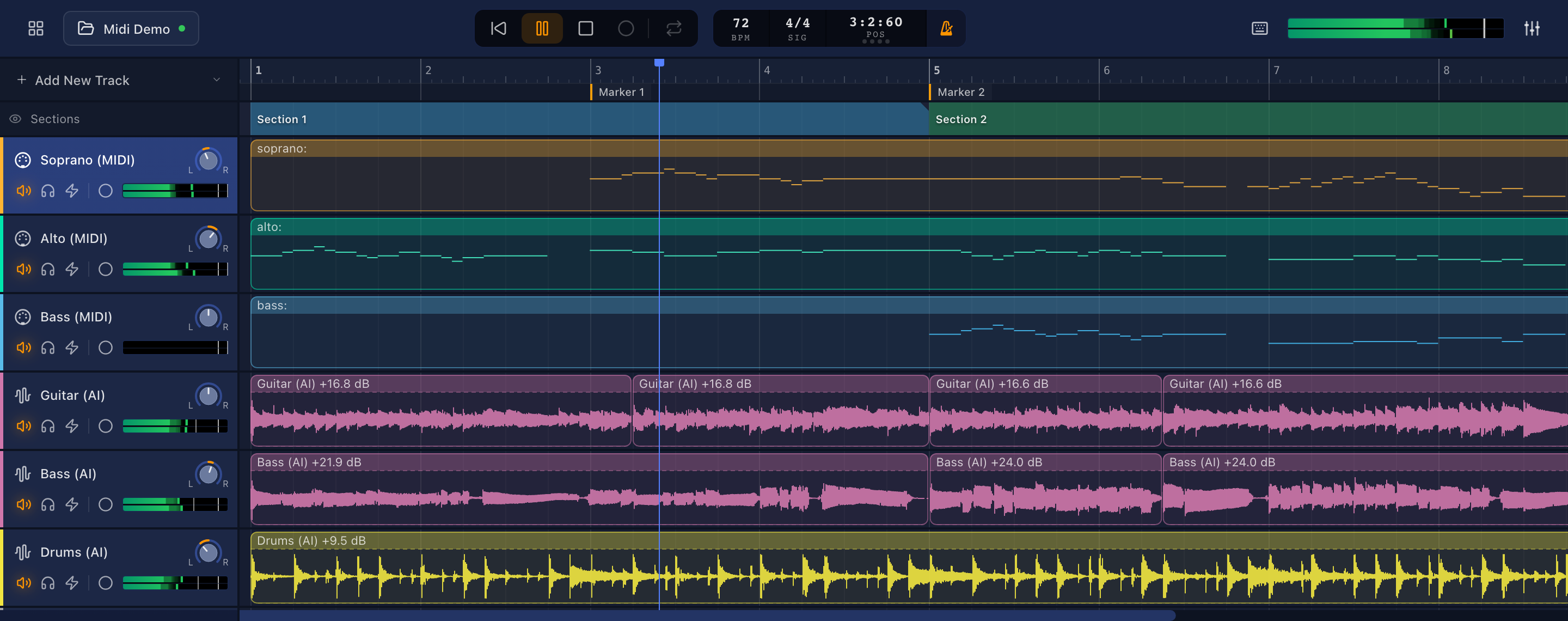Click the 72 BPM tempo field

pyautogui.click(x=741, y=29)
